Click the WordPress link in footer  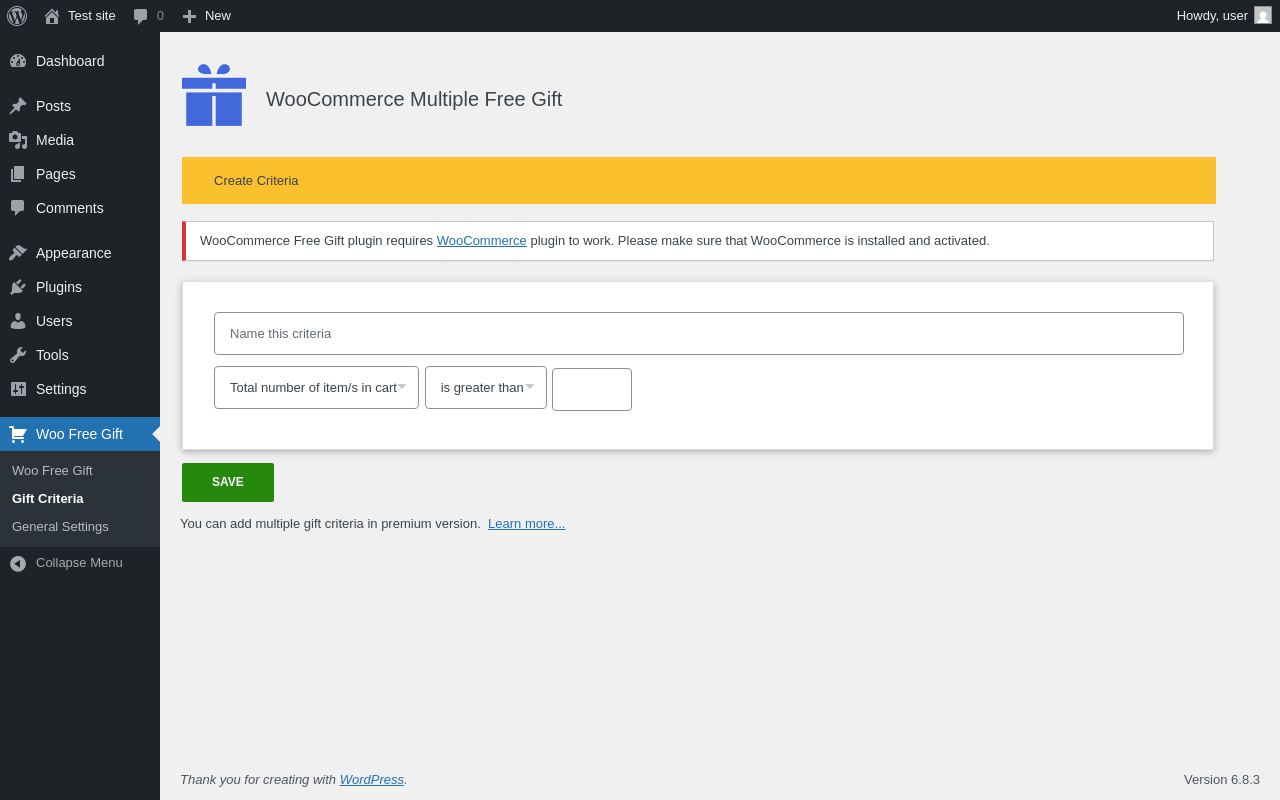pyautogui.click(x=372, y=780)
